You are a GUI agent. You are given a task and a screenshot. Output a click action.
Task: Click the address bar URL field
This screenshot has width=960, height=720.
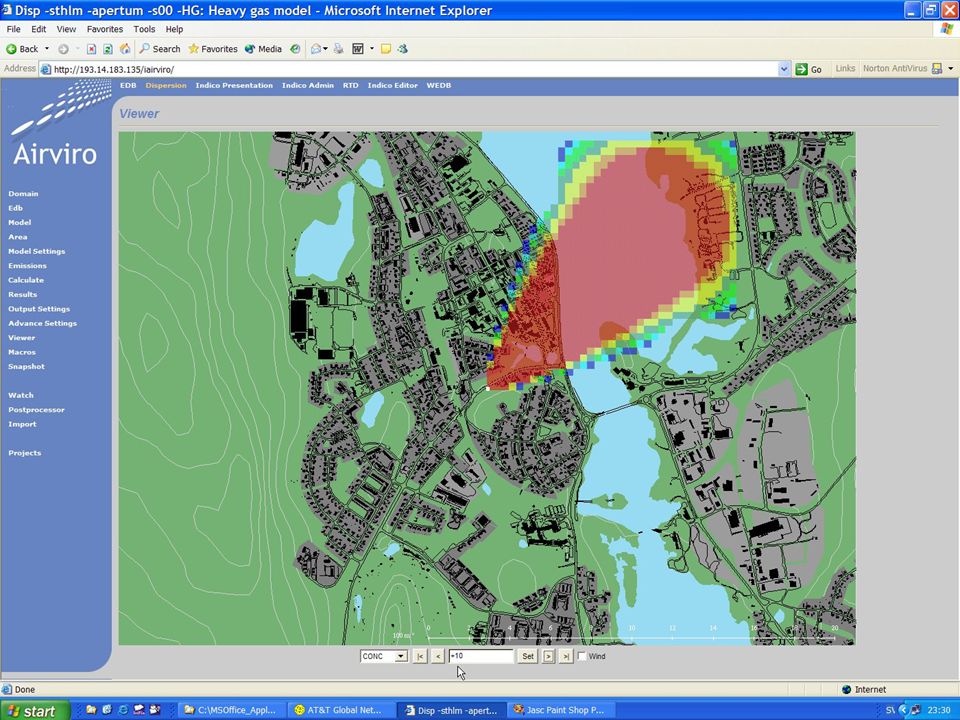(409, 69)
